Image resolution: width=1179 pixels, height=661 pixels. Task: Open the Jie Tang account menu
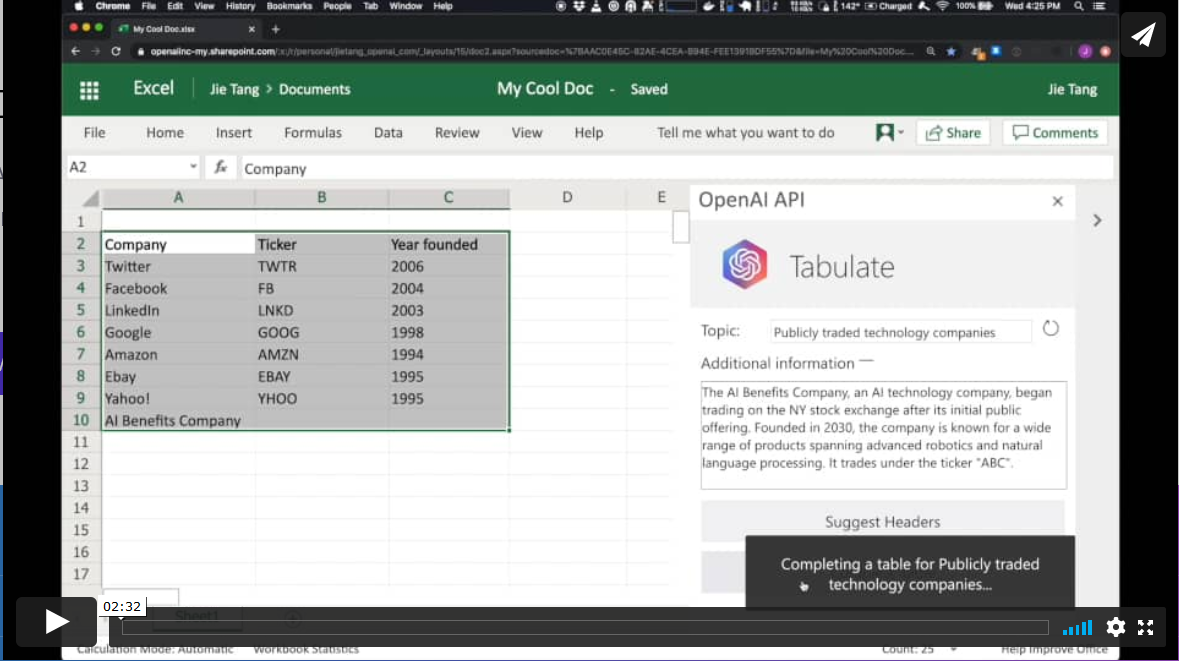[1072, 89]
